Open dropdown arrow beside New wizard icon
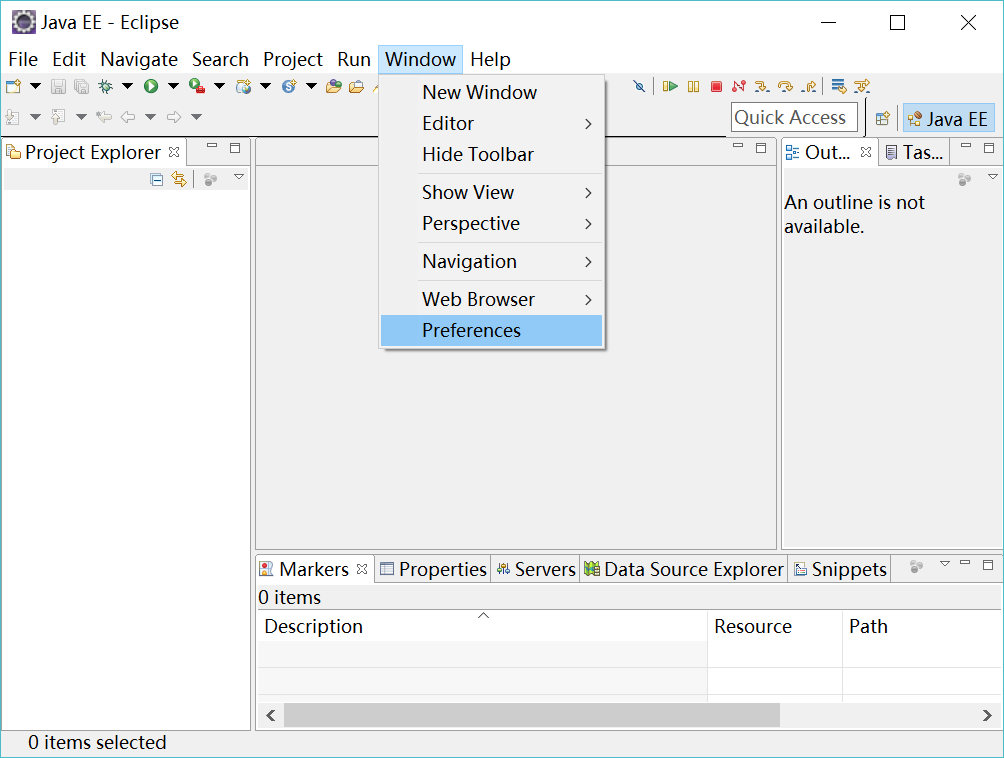Image resolution: width=1004 pixels, height=758 pixels. tap(35, 86)
